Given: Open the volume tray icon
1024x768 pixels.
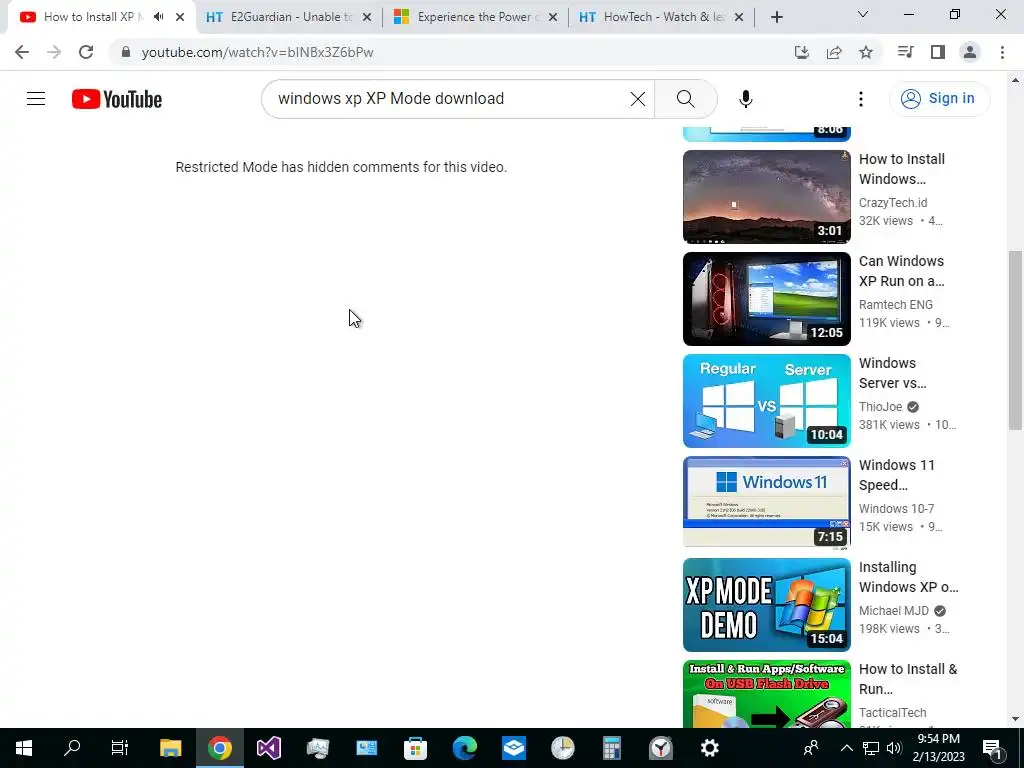Looking at the screenshot, I should click(895, 748).
